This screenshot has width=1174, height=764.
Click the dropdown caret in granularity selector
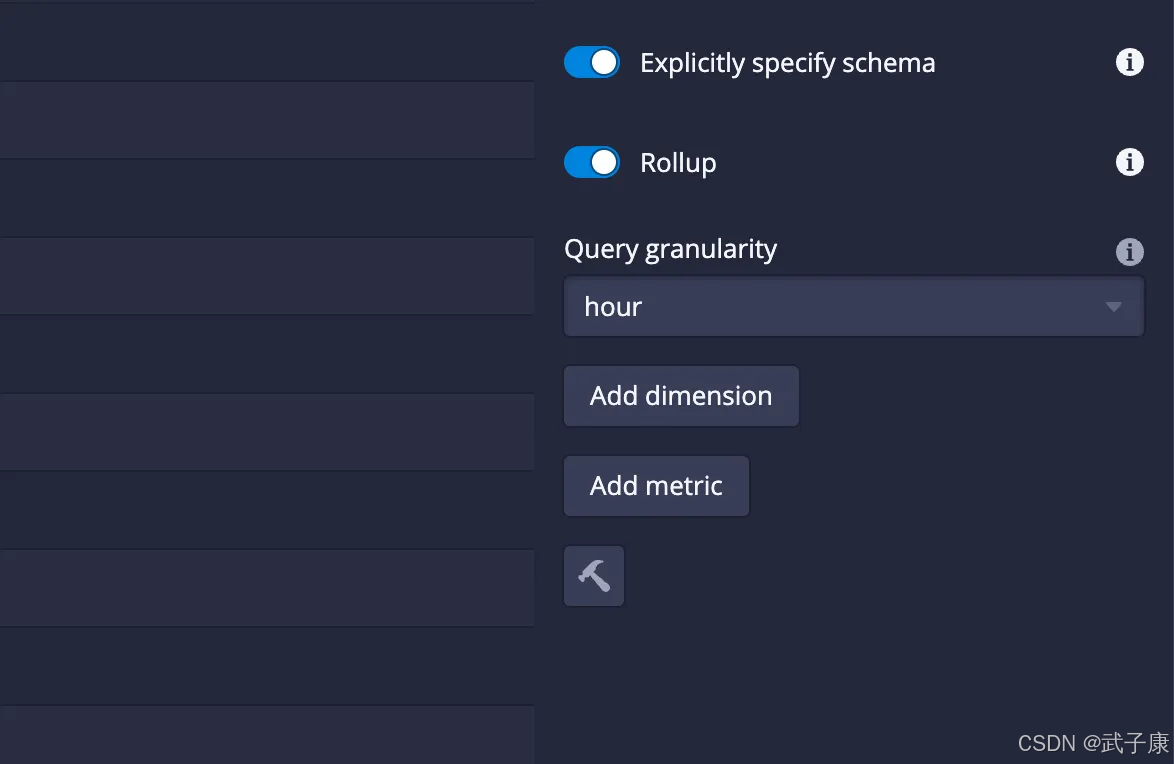tap(1113, 307)
